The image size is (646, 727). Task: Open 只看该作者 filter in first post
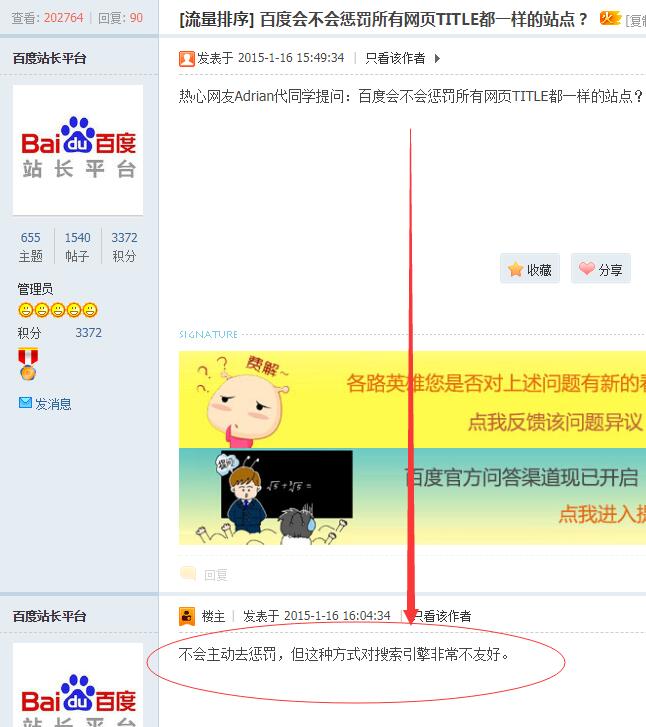(x=395, y=58)
